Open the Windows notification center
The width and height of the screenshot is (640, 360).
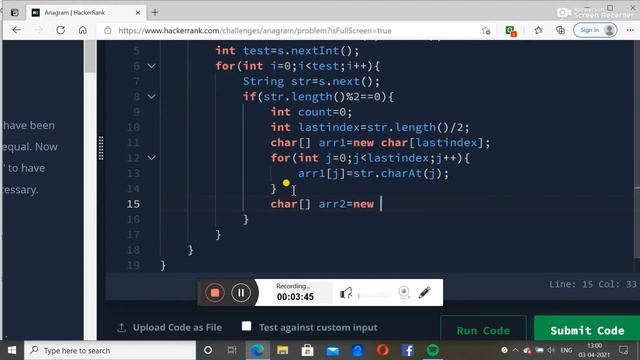tap(623, 350)
